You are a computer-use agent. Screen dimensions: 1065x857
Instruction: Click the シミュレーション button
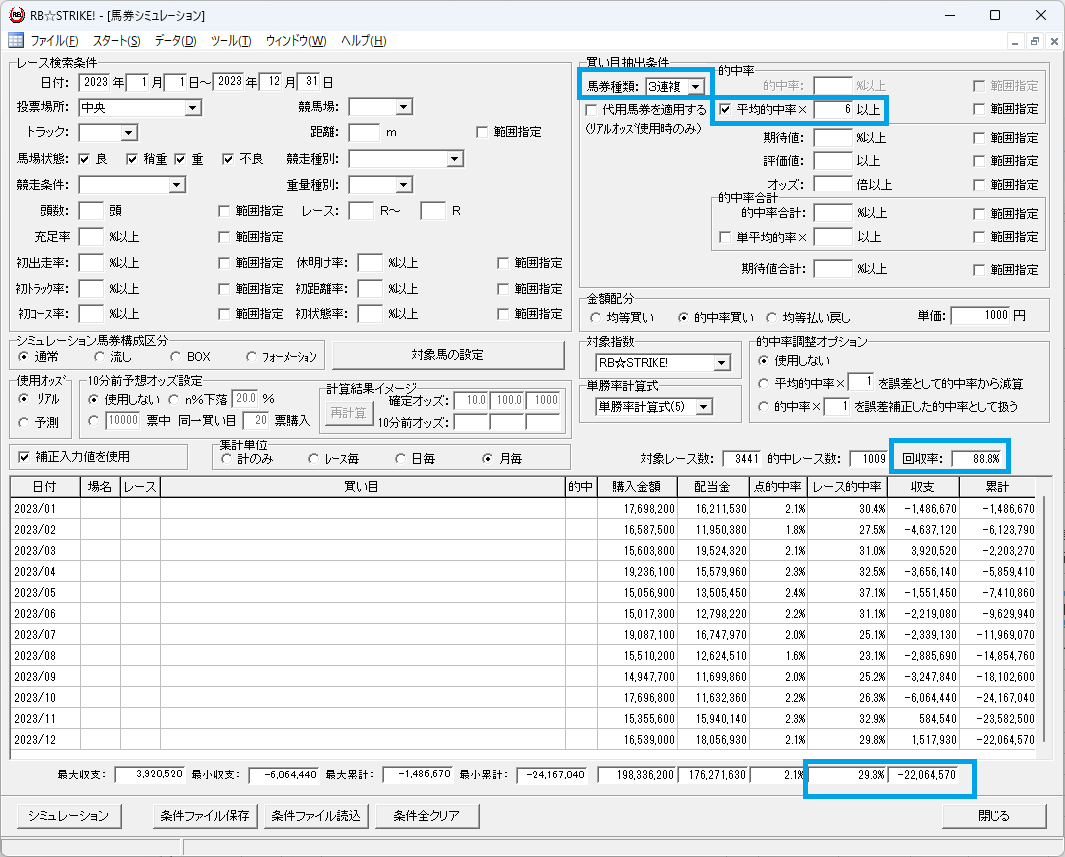(x=68, y=816)
